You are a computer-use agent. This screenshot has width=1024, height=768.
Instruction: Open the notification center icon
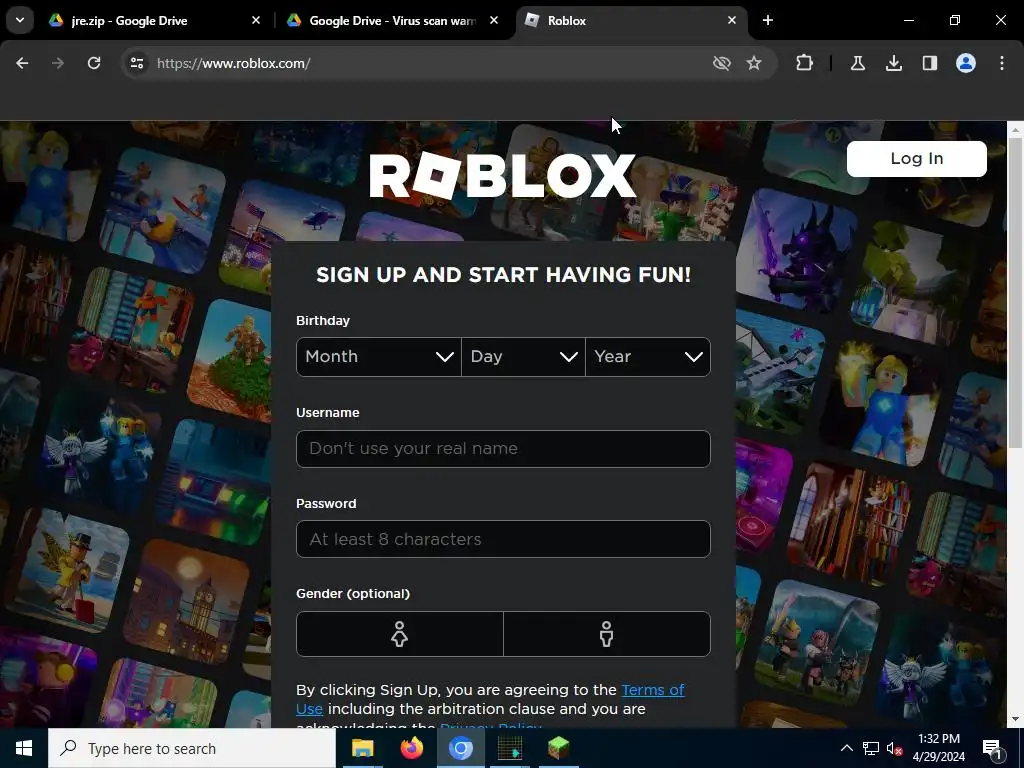993,748
